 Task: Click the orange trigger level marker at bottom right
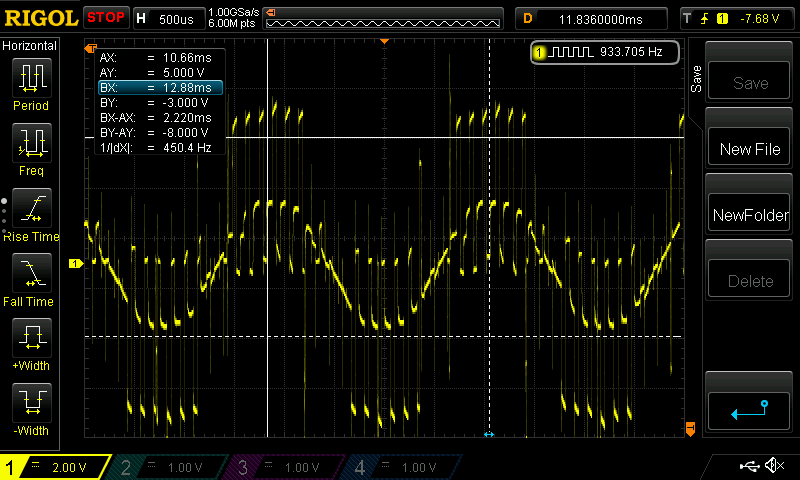tap(690, 429)
